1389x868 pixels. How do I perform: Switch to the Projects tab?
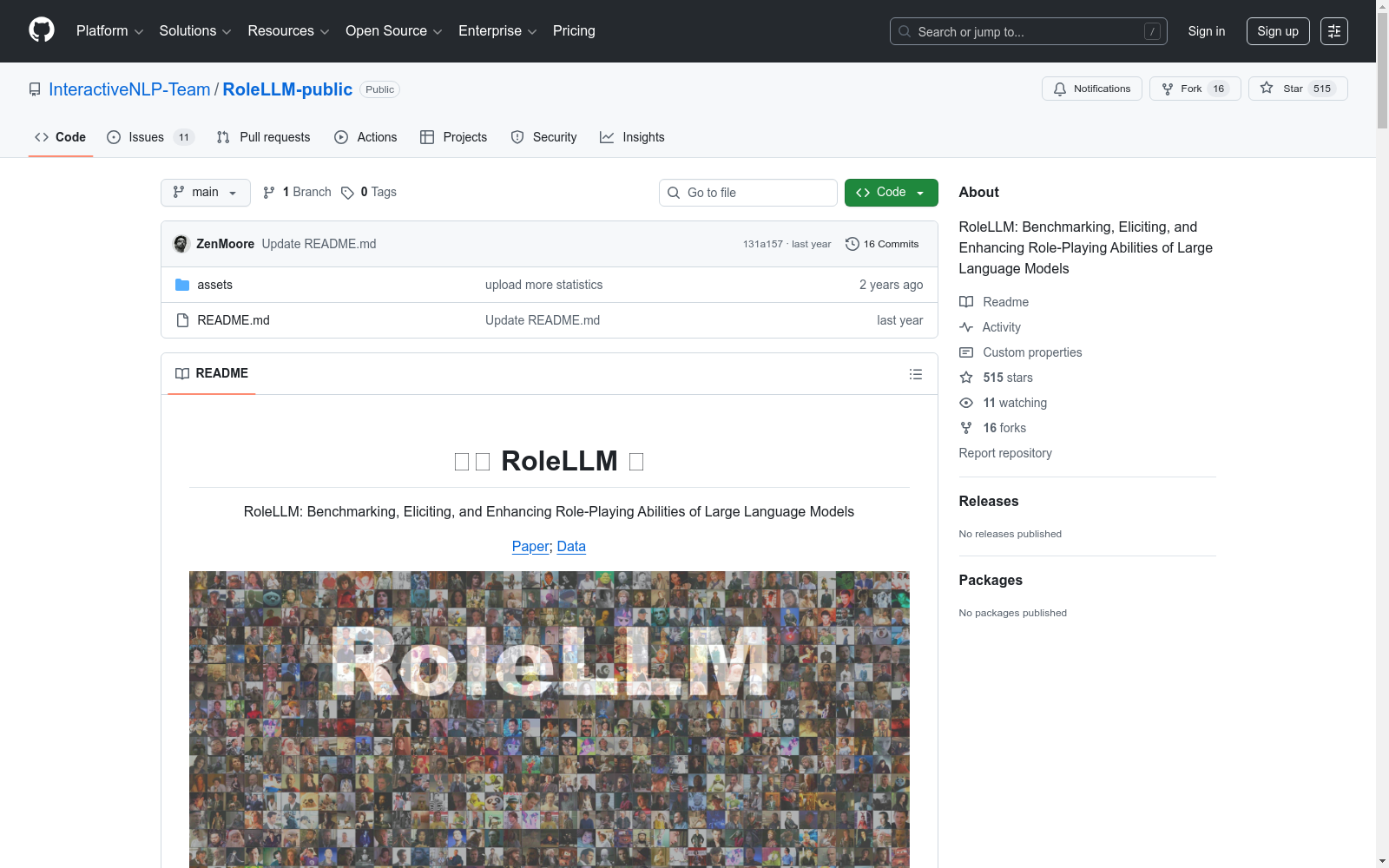(453, 137)
